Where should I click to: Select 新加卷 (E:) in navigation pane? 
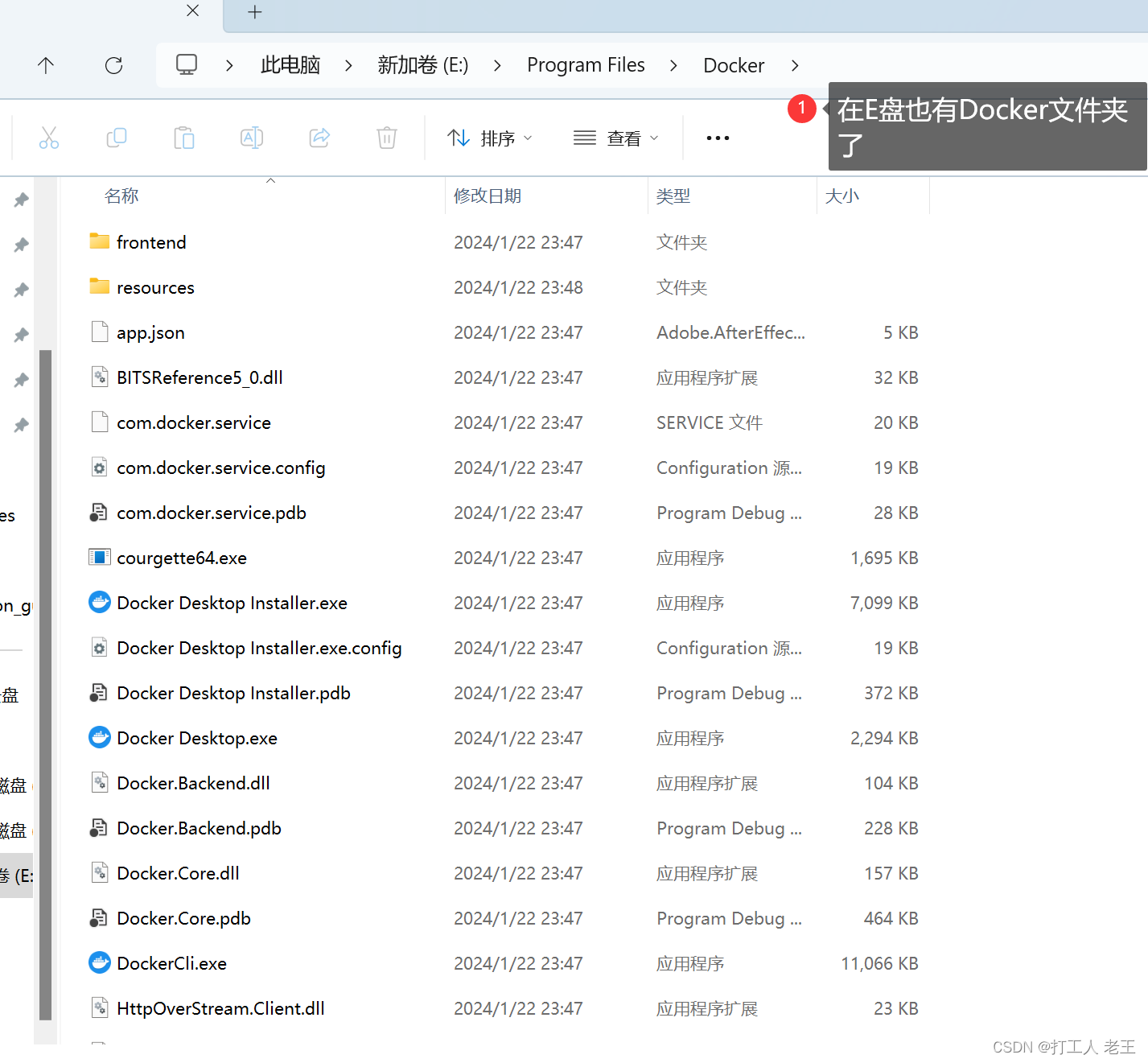16,876
